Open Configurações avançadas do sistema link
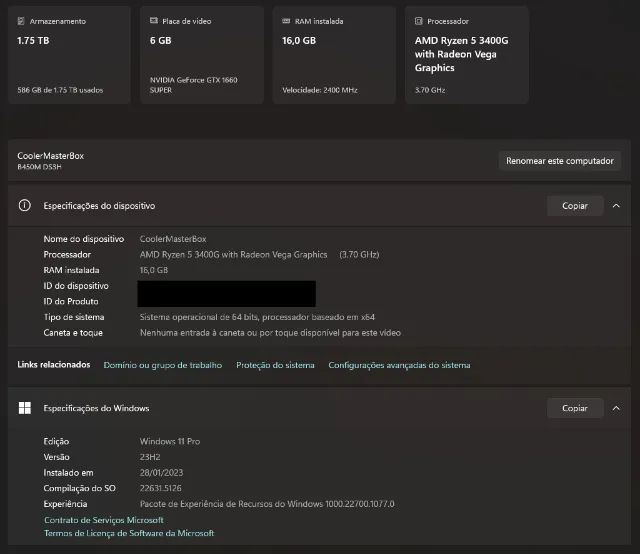This screenshot has width=640, height=554. tap(399, 365)
